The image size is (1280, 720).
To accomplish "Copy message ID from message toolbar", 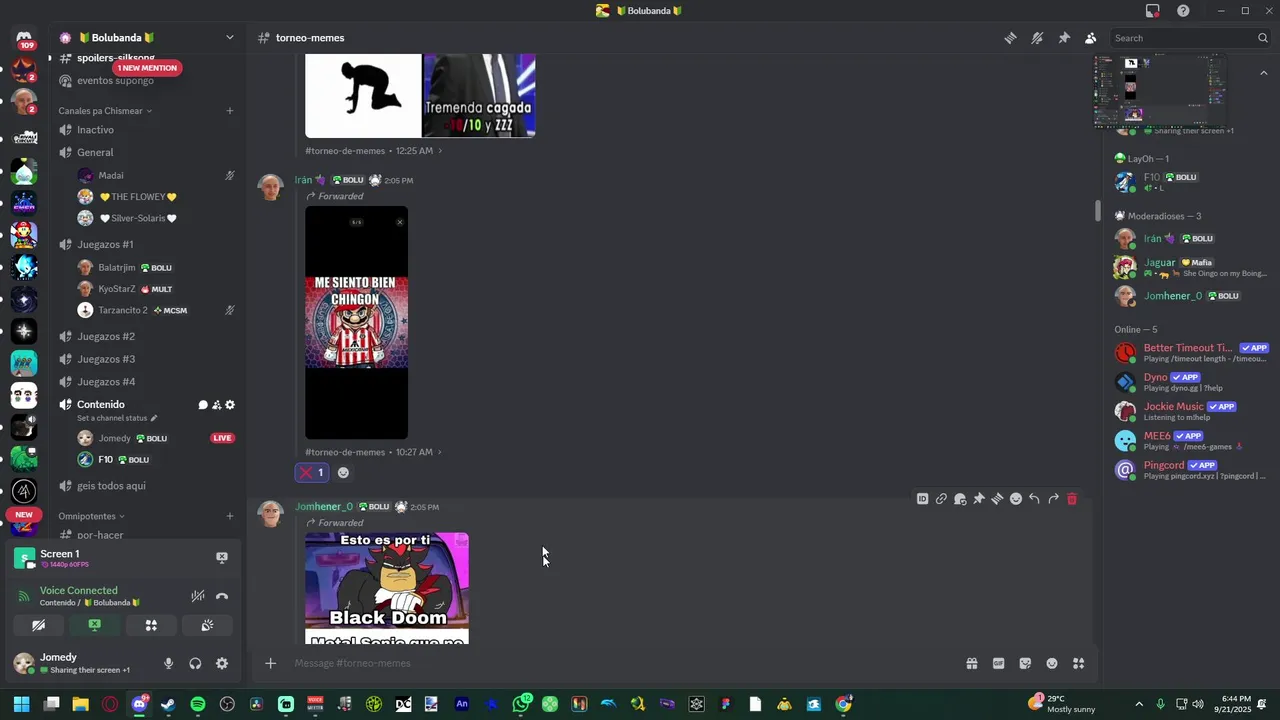I will click(x=922, y=499).
